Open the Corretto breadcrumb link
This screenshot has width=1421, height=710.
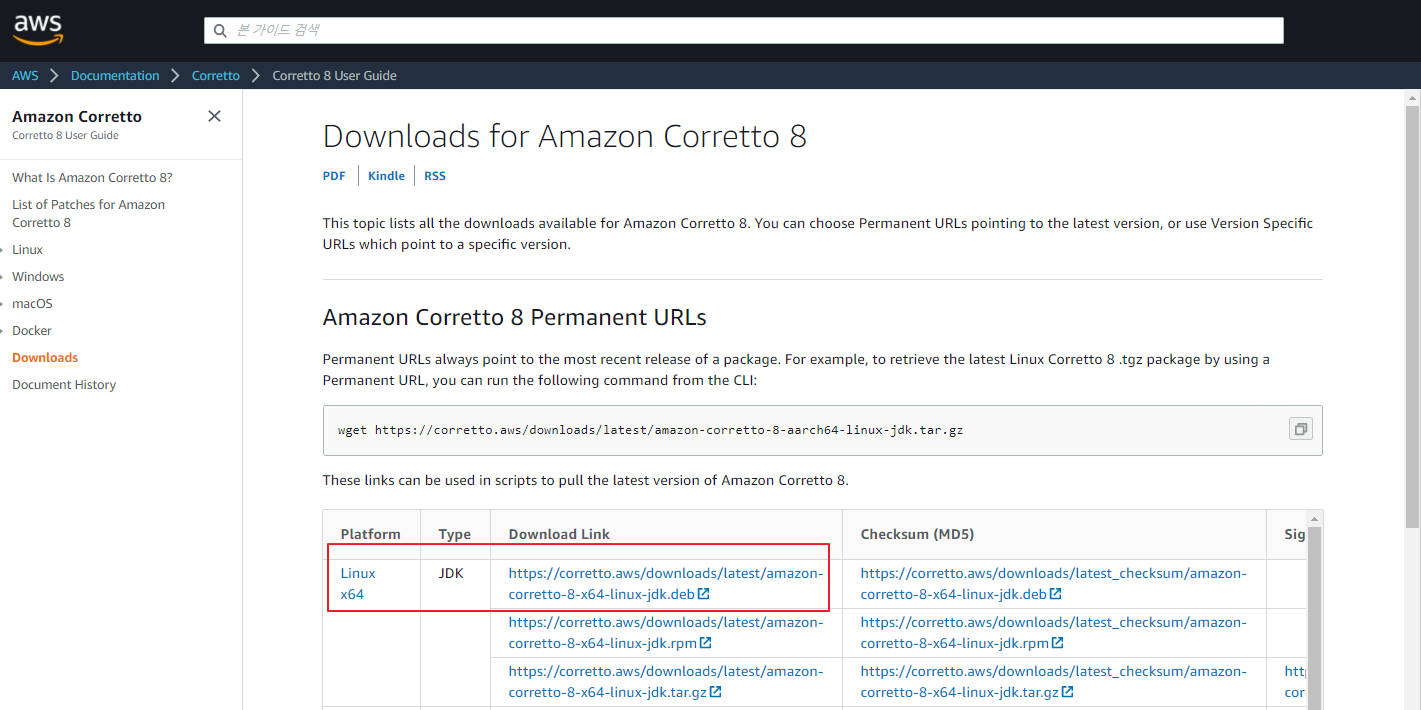tap(216, 76)
